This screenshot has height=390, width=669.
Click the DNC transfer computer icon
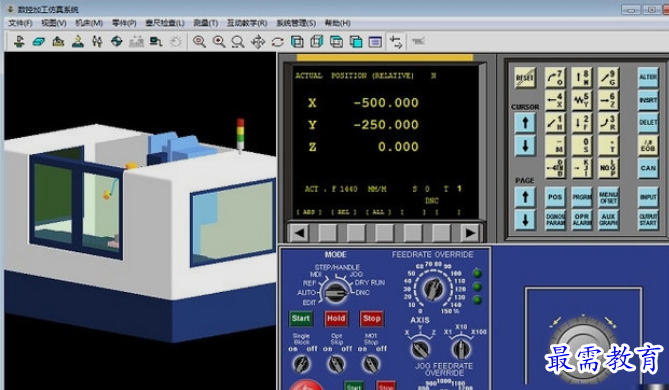[156, 41]
